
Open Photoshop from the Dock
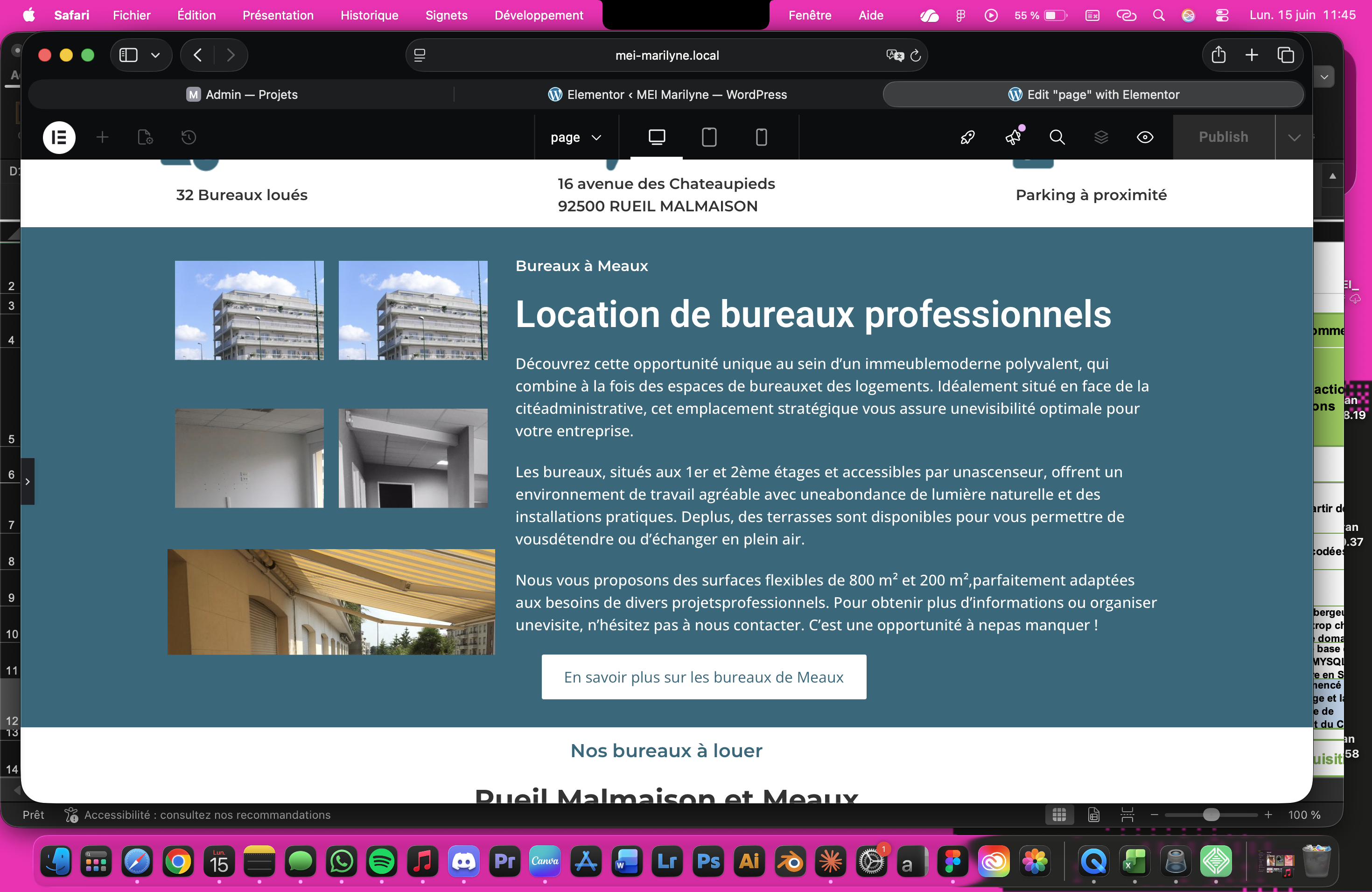(708, 862)
